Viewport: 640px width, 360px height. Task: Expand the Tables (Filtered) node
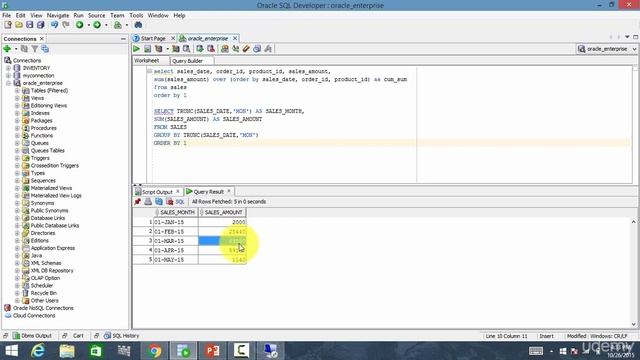pyautogui.click(x=17, y=91)
